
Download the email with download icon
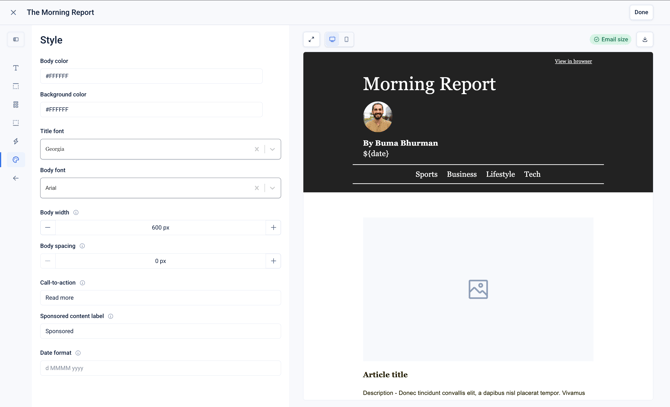(645, 39)
